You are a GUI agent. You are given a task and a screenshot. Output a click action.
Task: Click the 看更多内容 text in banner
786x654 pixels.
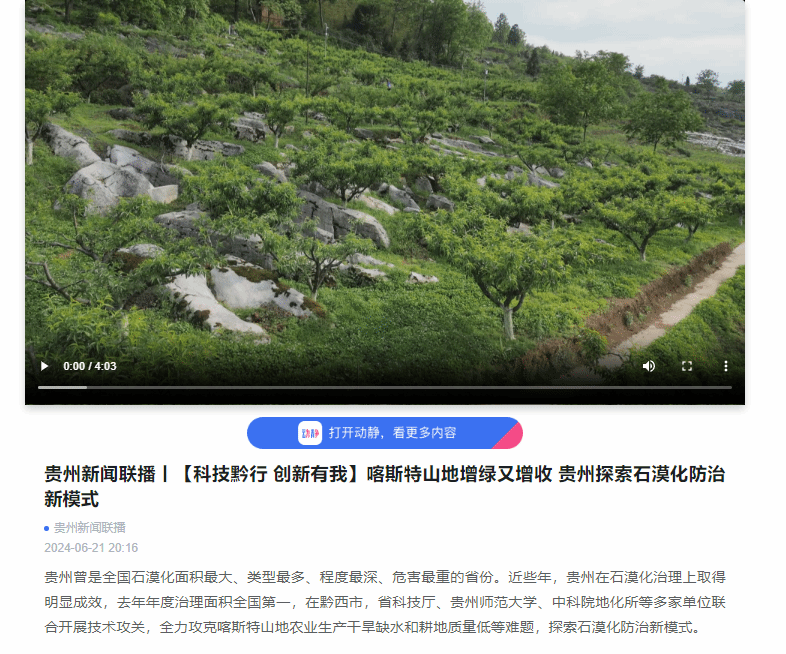(424, 433)
